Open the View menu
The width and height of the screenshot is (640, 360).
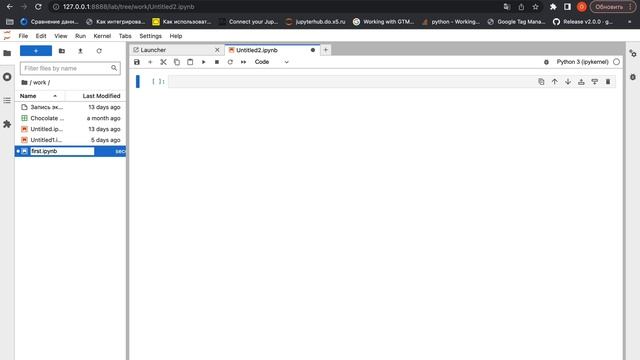pyautogui.click(x=61, y=36)
